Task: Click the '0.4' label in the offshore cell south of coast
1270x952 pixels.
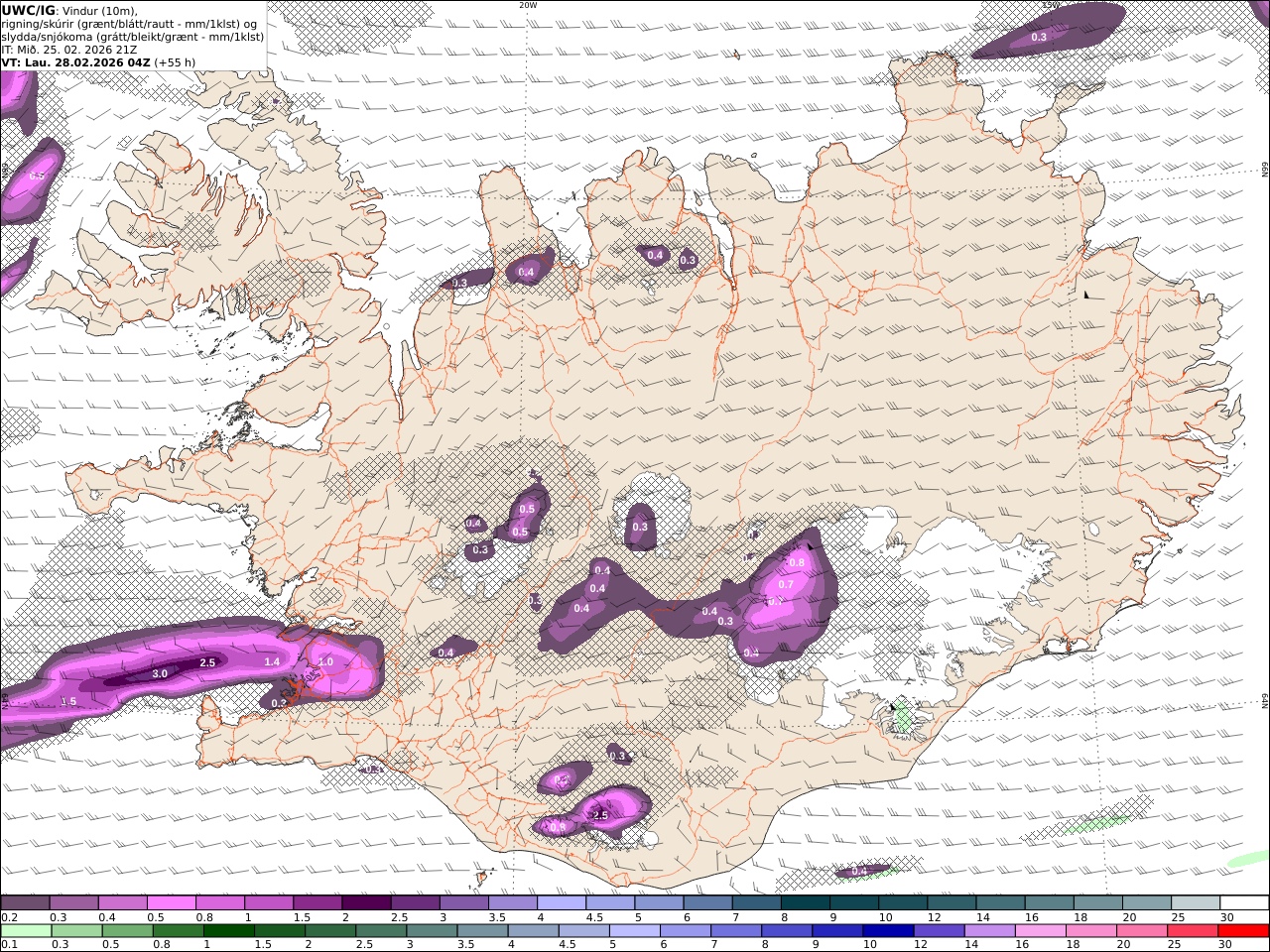Action: coord(859,871)
